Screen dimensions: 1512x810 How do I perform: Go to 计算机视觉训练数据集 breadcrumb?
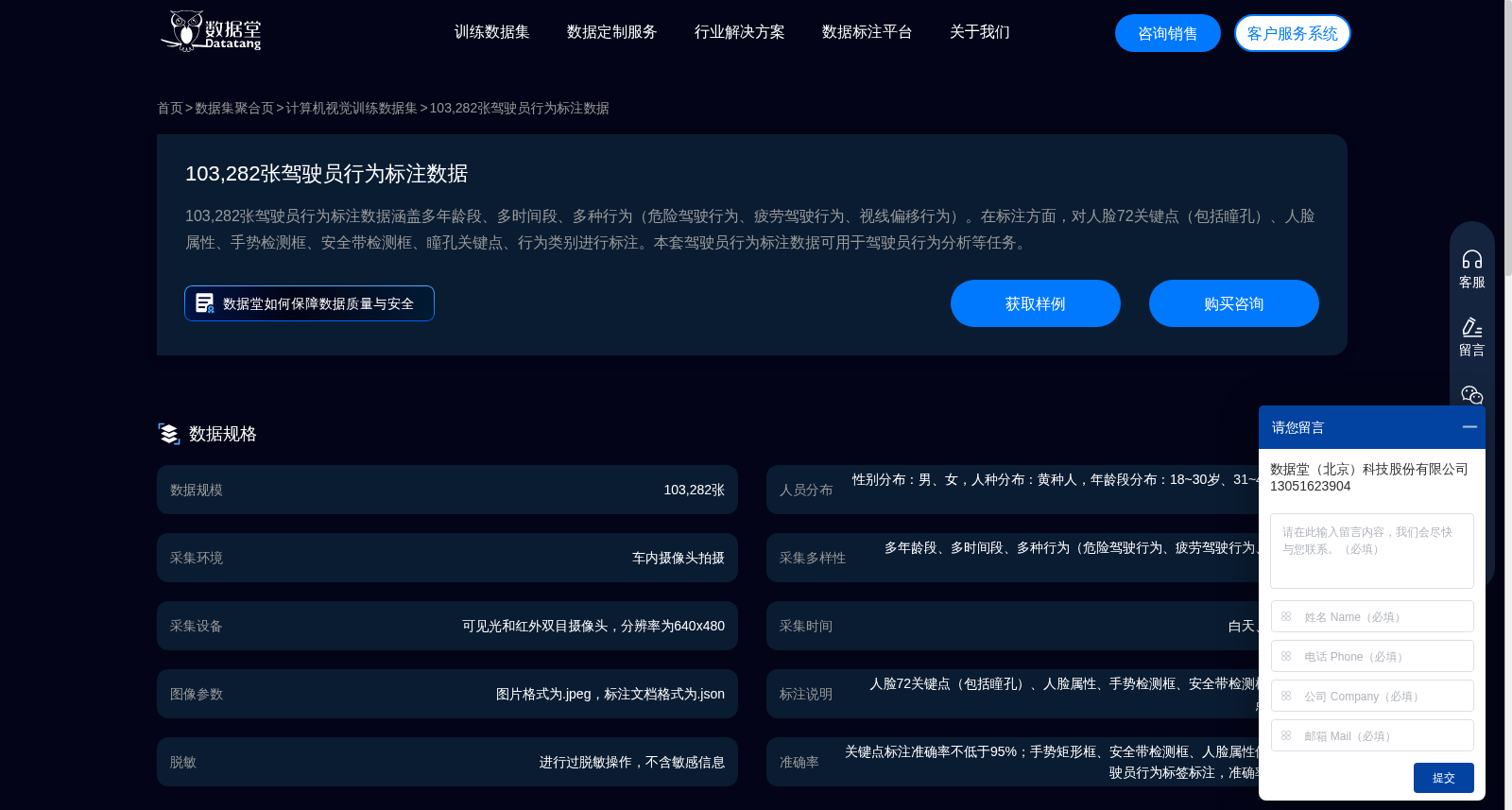coord(352,108)
